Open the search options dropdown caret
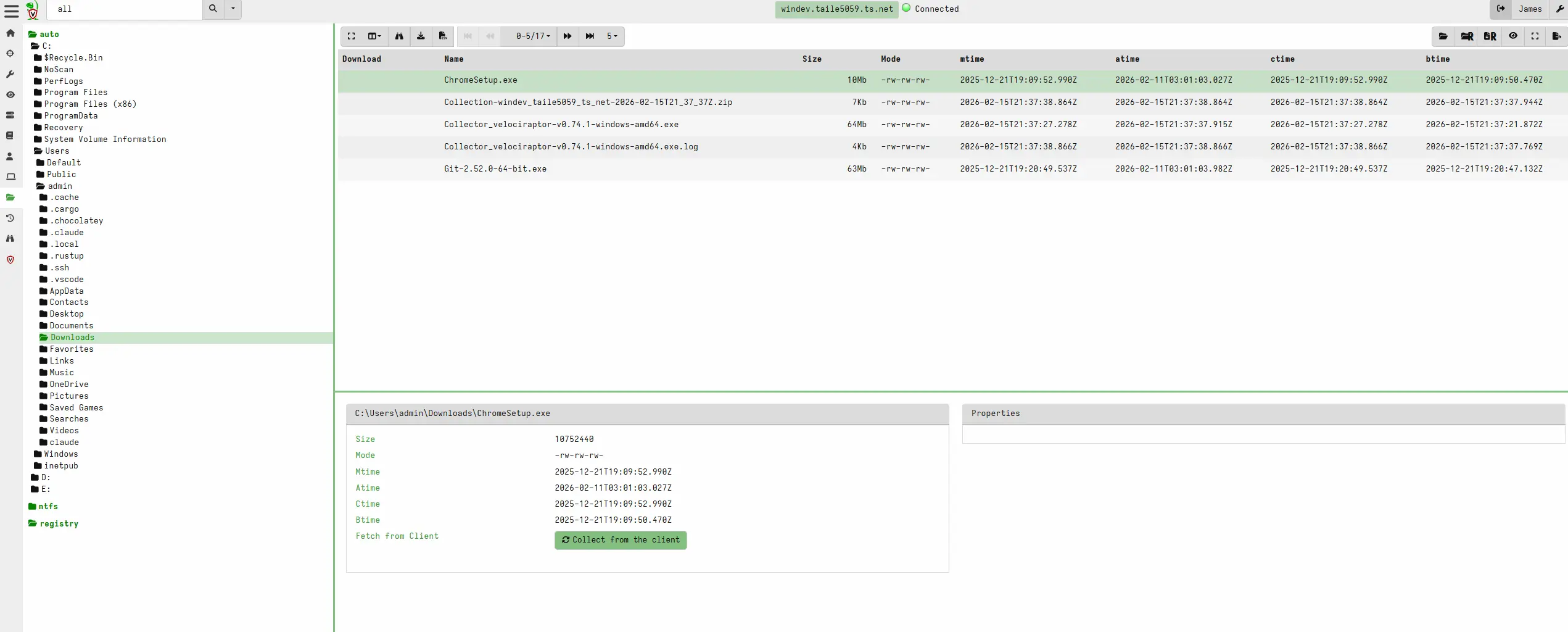The width and height of the screenshot is (1568, 632). click(x=233, y=9)
